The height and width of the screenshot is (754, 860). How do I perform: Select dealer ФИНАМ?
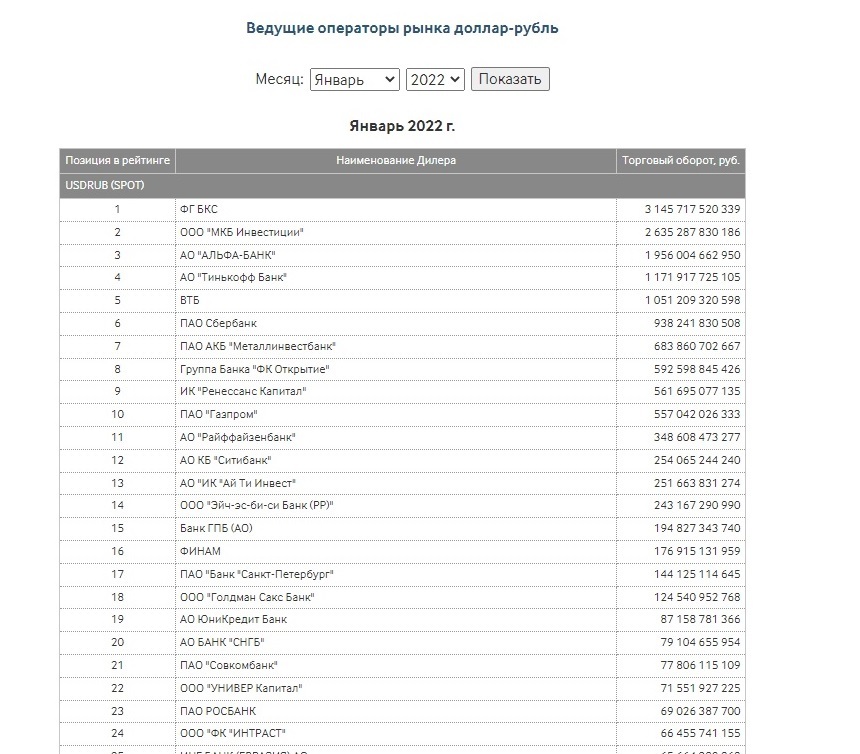pyautogui.click(x=200, y=552)
